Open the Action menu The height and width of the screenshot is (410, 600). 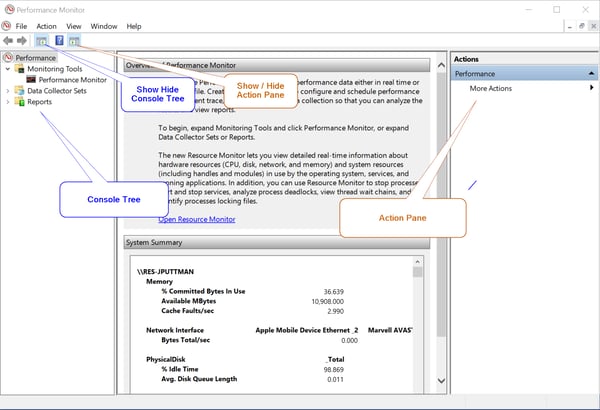[46, 26]
